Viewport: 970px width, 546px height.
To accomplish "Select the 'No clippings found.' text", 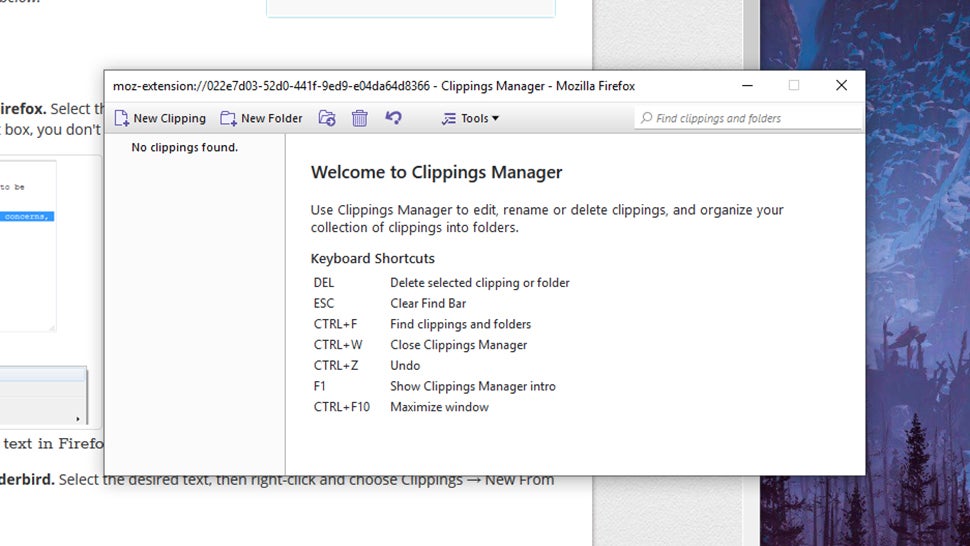I will click(x=184, y=147).
